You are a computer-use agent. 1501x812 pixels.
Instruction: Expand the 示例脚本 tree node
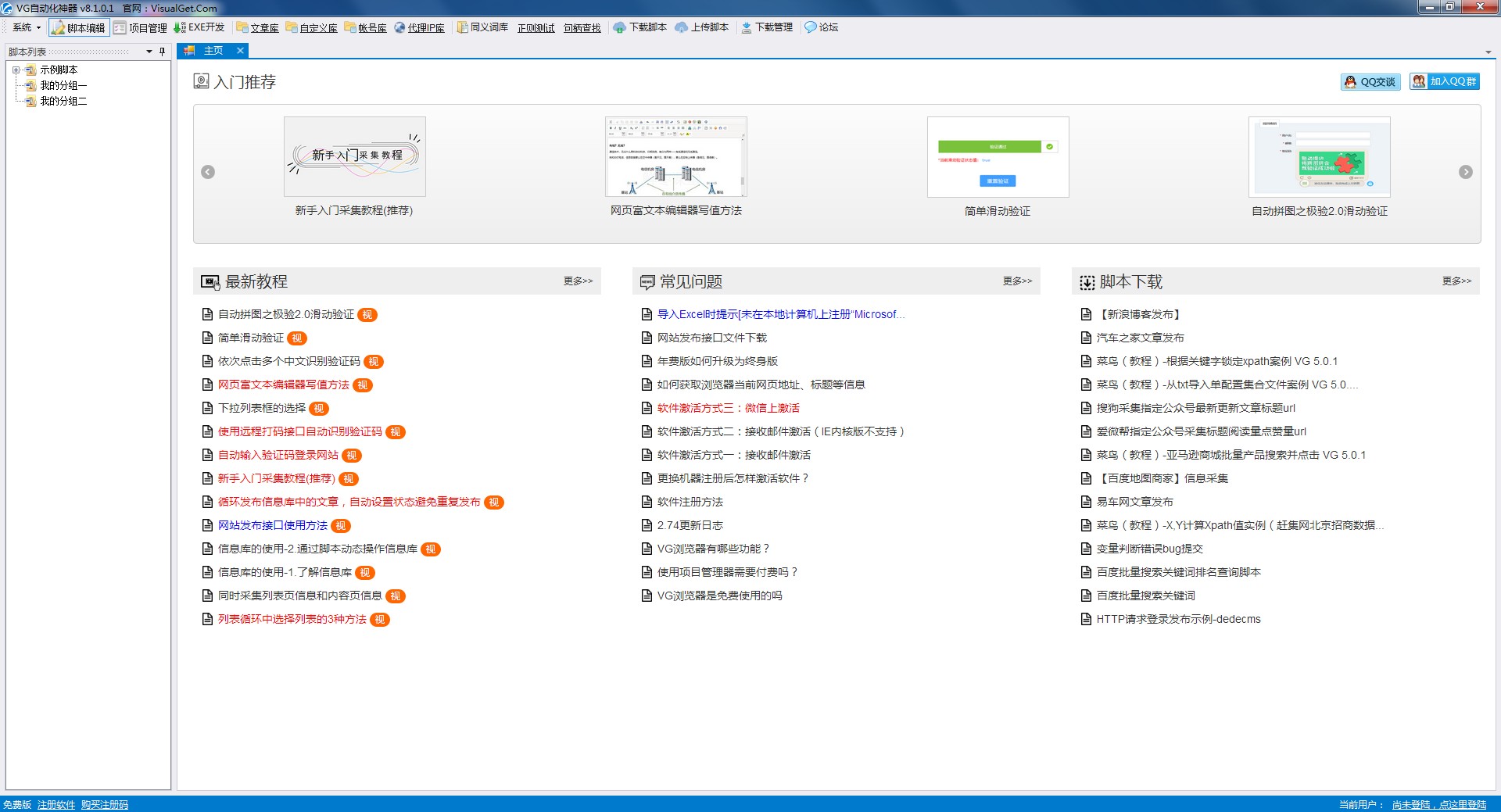coord(16,70)
